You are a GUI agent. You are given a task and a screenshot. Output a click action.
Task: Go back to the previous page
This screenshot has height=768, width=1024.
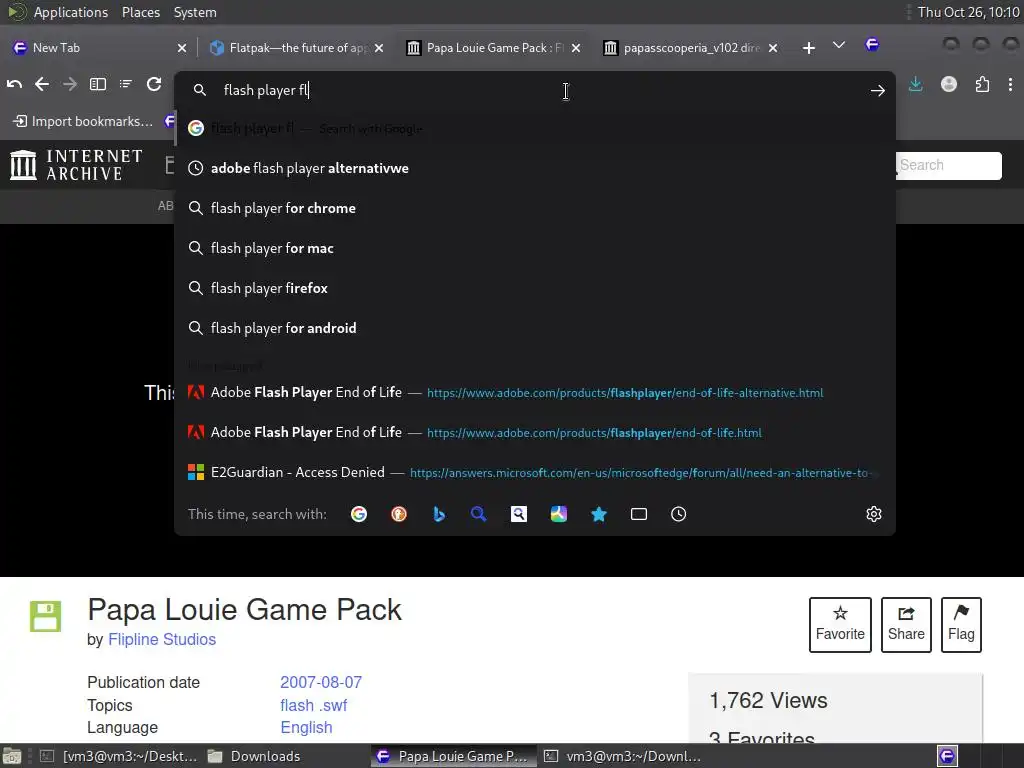pos(42,84)
